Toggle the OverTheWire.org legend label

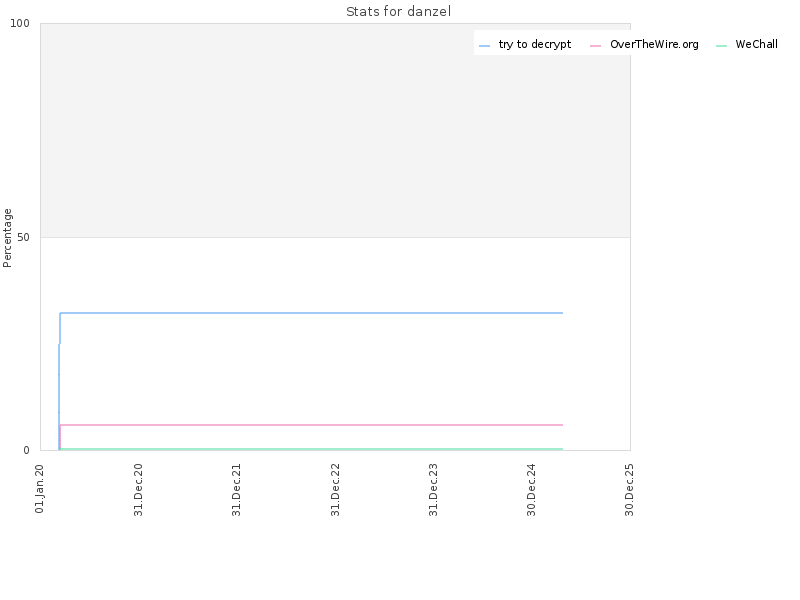654,44
